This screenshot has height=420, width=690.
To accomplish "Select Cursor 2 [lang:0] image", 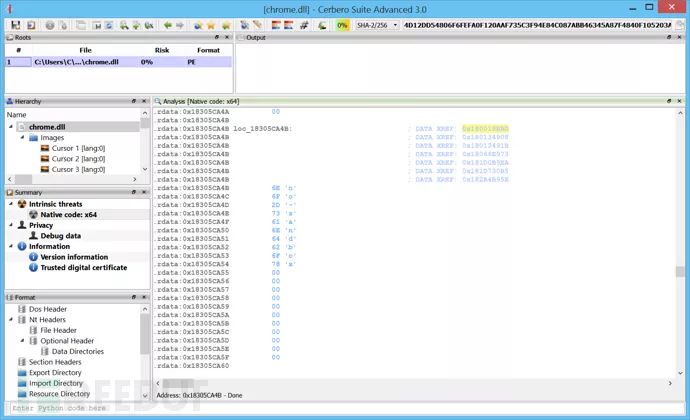I will pyautogui.click(x=73, y=159).
